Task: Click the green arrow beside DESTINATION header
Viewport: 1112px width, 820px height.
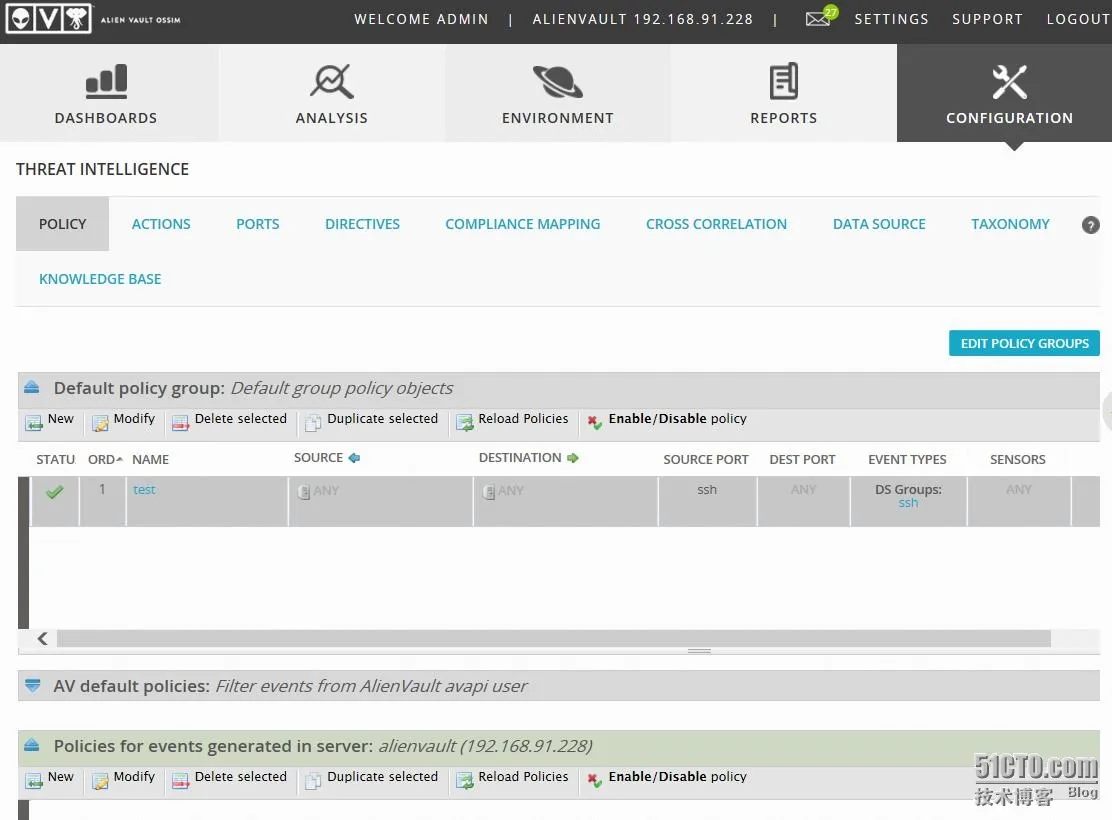Action: [x=573, y=458]
